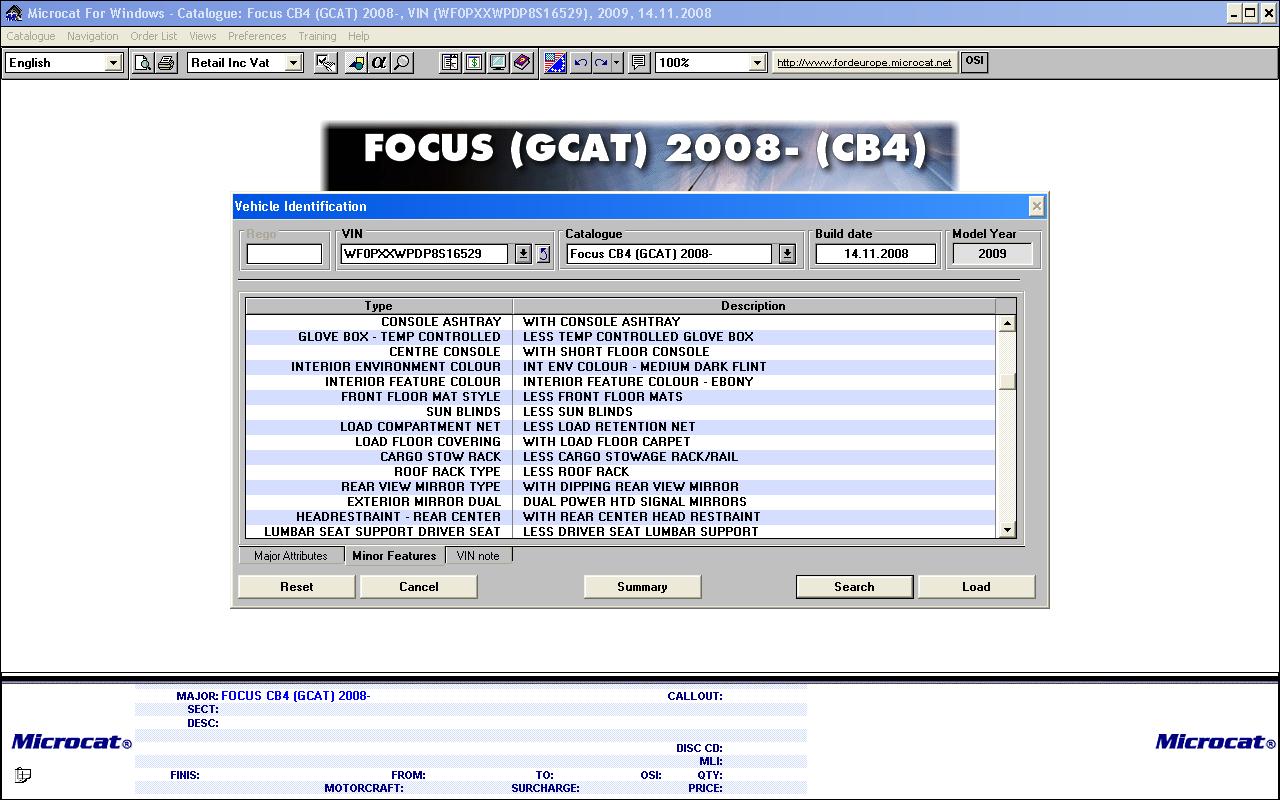Image resolution: width=1280 pixels, height=800 pixels.
Task: Click the red book toolbar icon
Action: point(522,63)
